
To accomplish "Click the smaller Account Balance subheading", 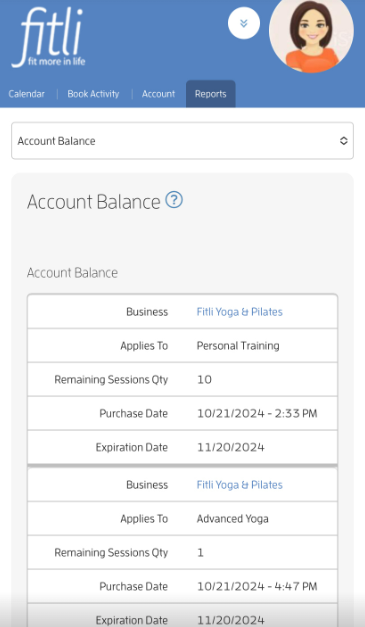I will (x=72, y=273).
